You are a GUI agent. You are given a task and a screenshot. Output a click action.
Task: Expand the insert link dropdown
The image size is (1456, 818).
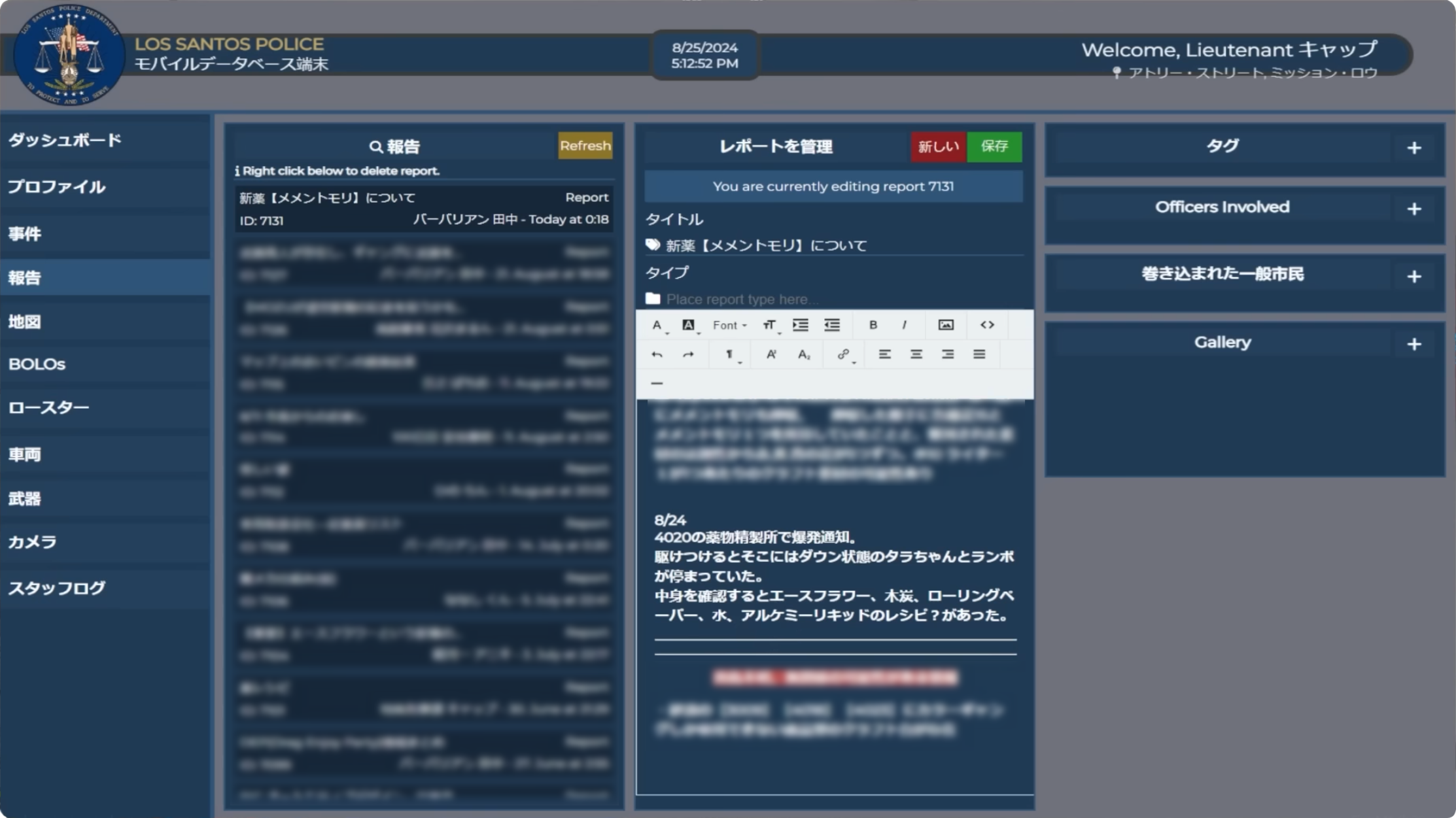pyautogui.click(x=844, y=354)
